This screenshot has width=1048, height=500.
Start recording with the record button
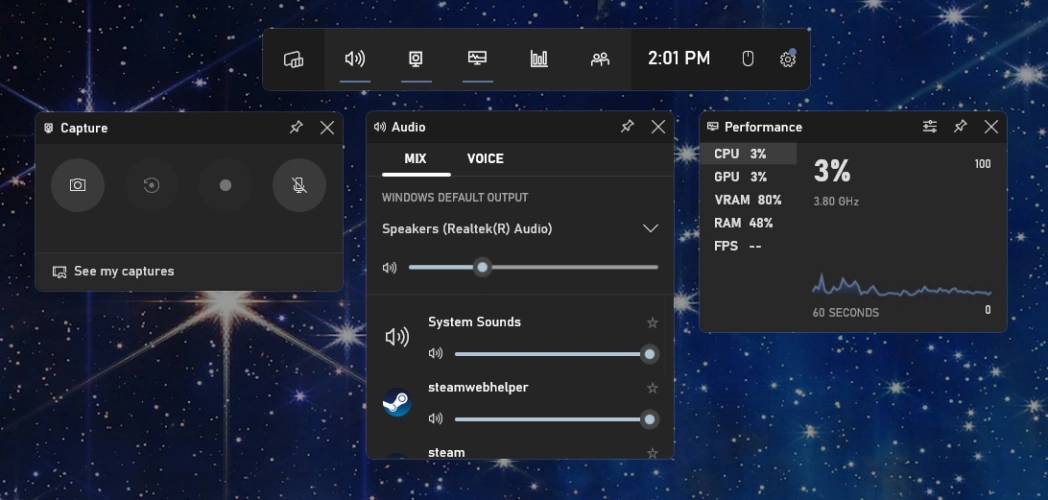(225, 185)
